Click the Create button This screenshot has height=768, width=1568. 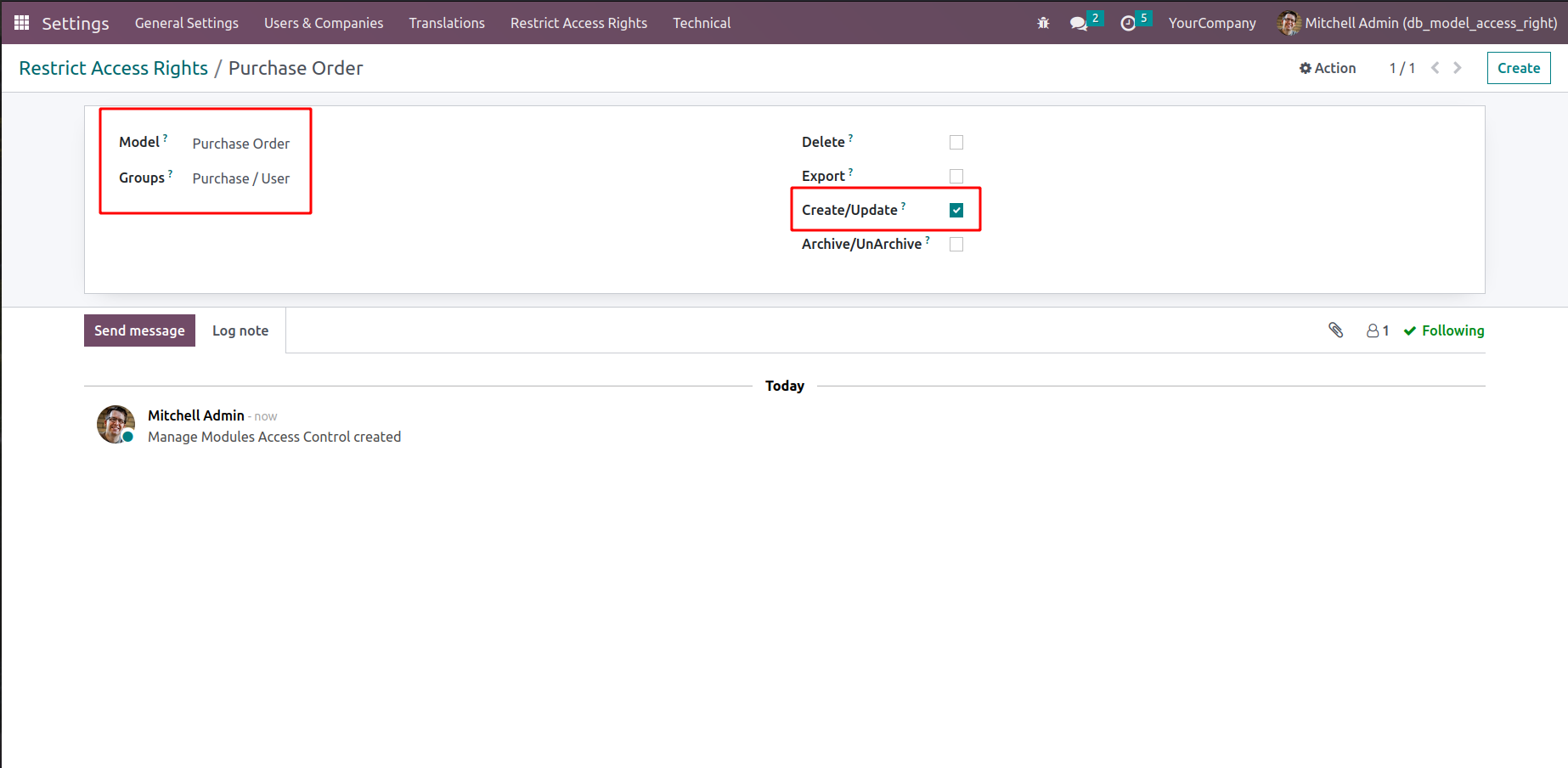(1518, 68)
